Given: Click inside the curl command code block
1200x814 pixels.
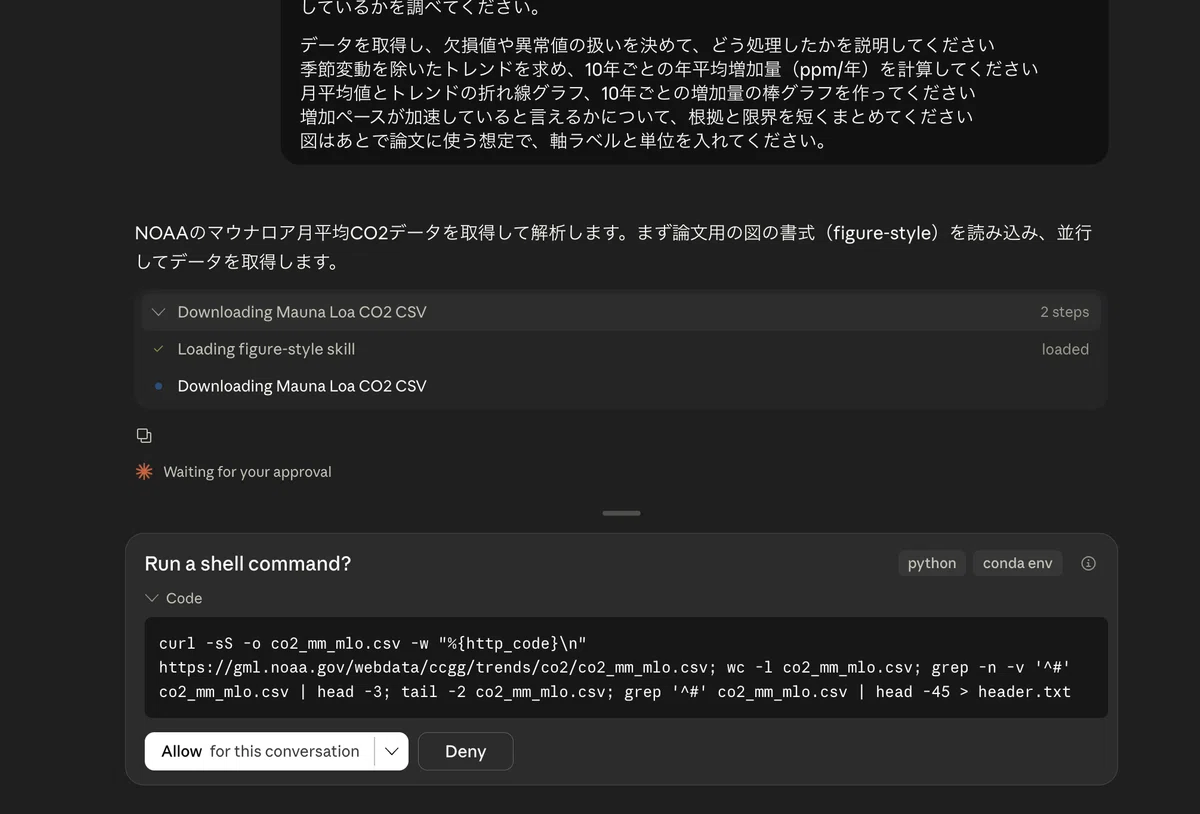Looking at the screenshot, I should tap(626, 667).
